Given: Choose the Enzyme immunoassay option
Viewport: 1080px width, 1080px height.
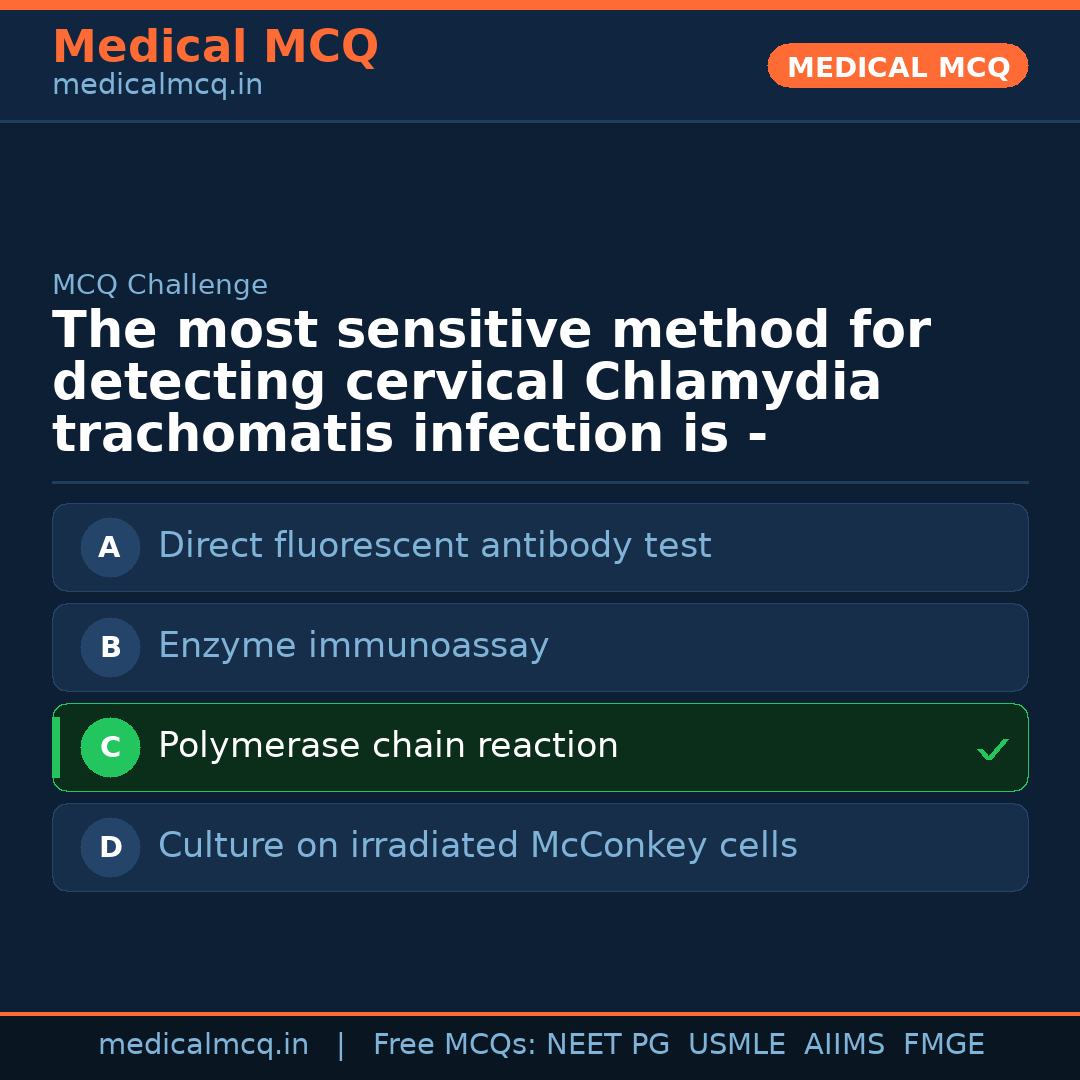Looking at the screenshot, I should coord(353,646).
